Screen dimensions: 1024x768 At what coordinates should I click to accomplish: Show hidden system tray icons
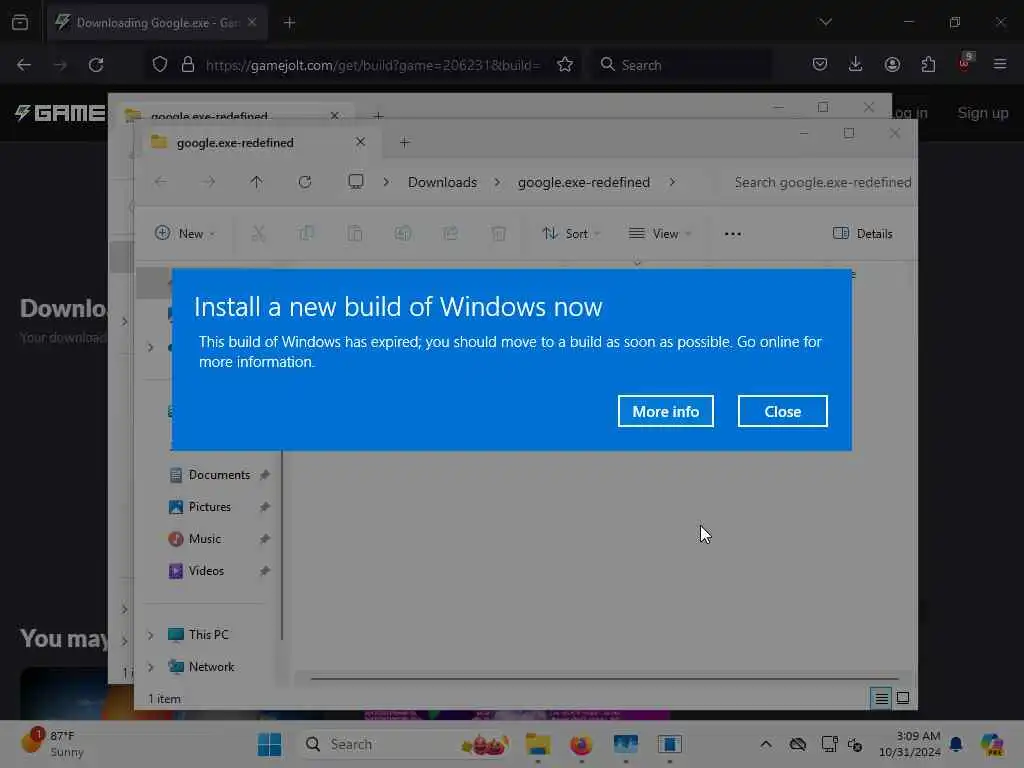765,744
